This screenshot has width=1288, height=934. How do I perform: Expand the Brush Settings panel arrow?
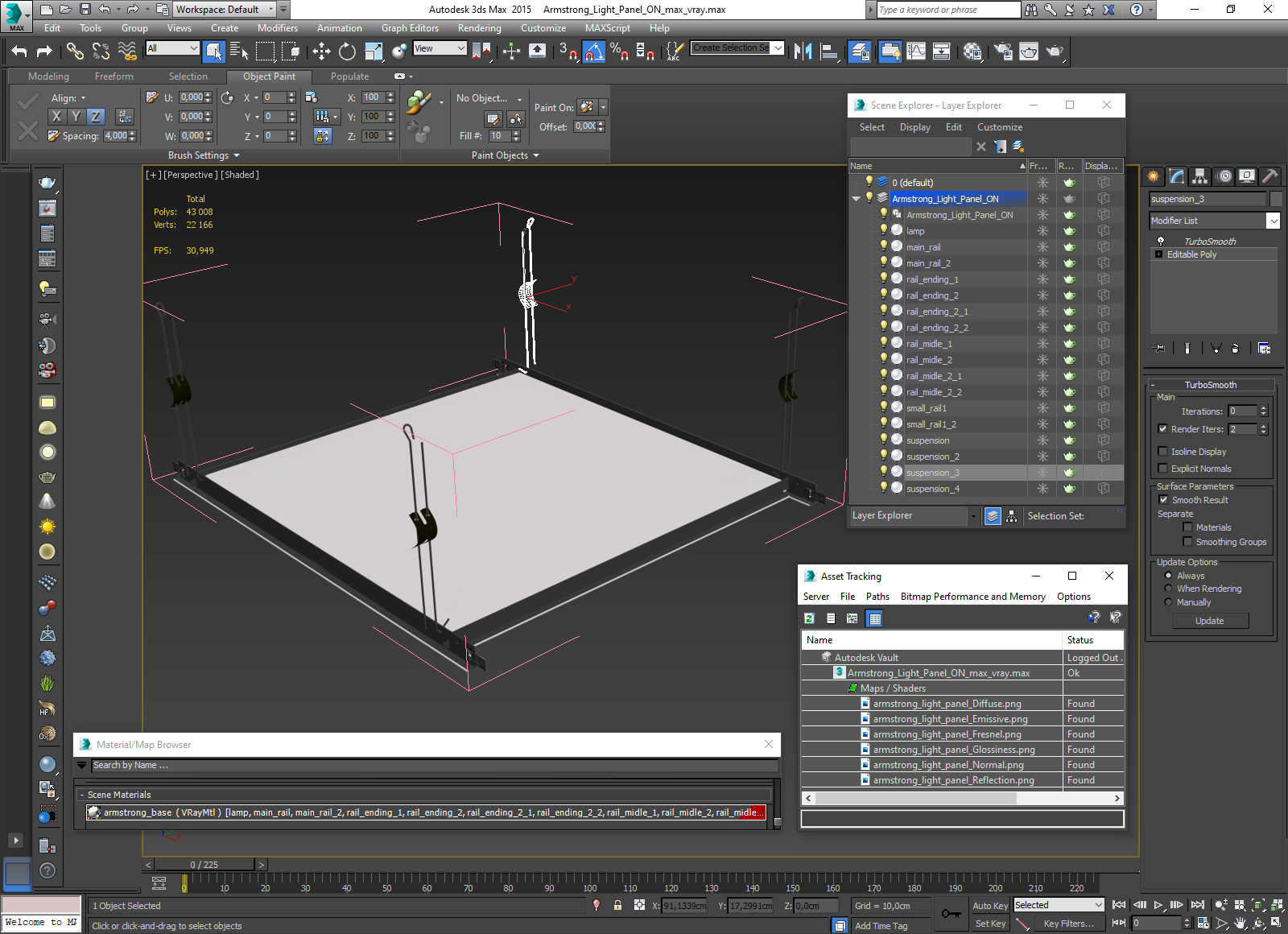coord(237,155)
